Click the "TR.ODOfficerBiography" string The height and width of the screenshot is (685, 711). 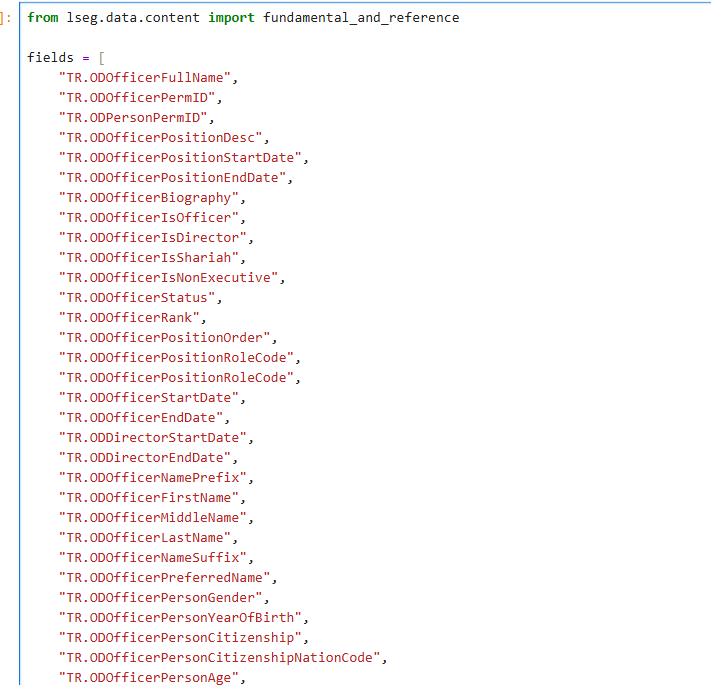(x=149, y=198)
